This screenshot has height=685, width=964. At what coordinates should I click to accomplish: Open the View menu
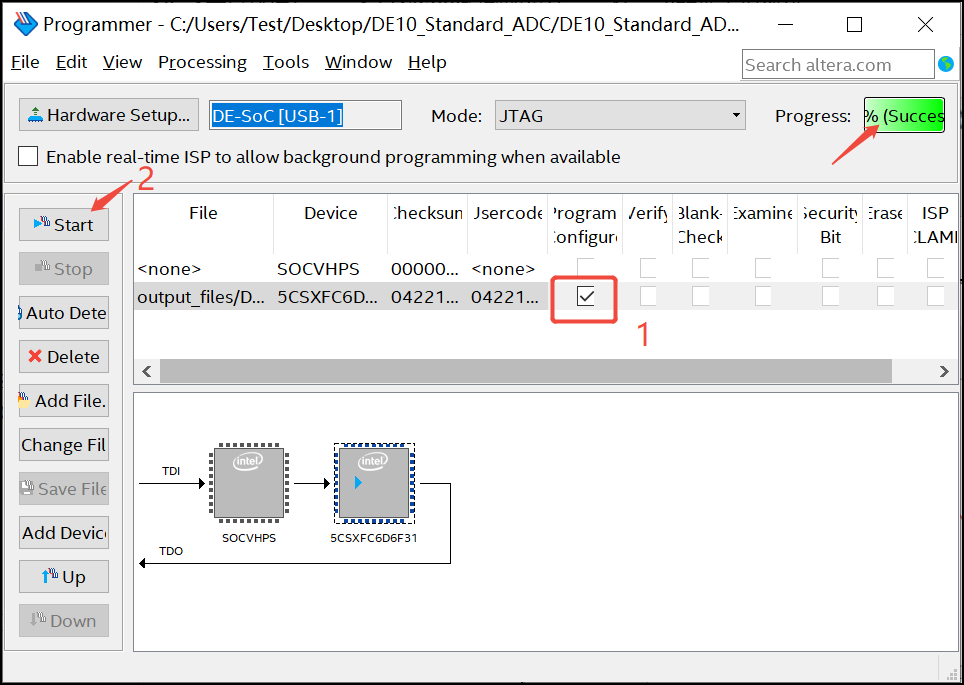(122, 62)
